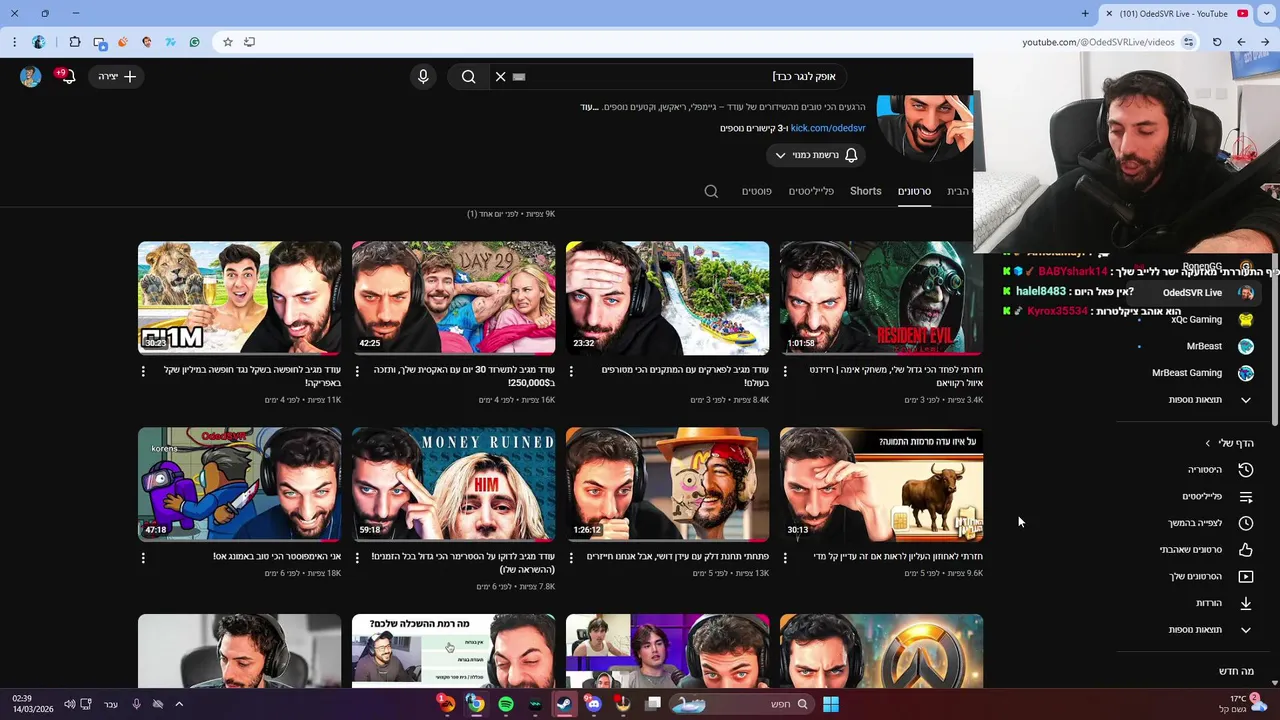This screenshot has width=1280, height=720.
Task: Open the bull scam video thumbnail
Action: (x=881, y=484)
